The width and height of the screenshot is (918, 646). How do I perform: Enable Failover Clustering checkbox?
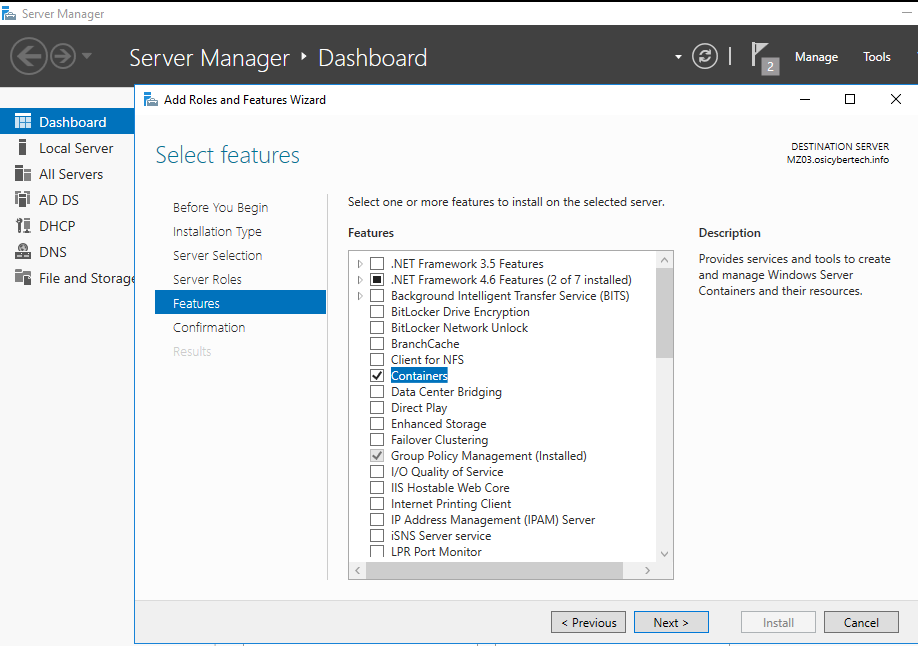pyautogui.click(x=377, y=440)
